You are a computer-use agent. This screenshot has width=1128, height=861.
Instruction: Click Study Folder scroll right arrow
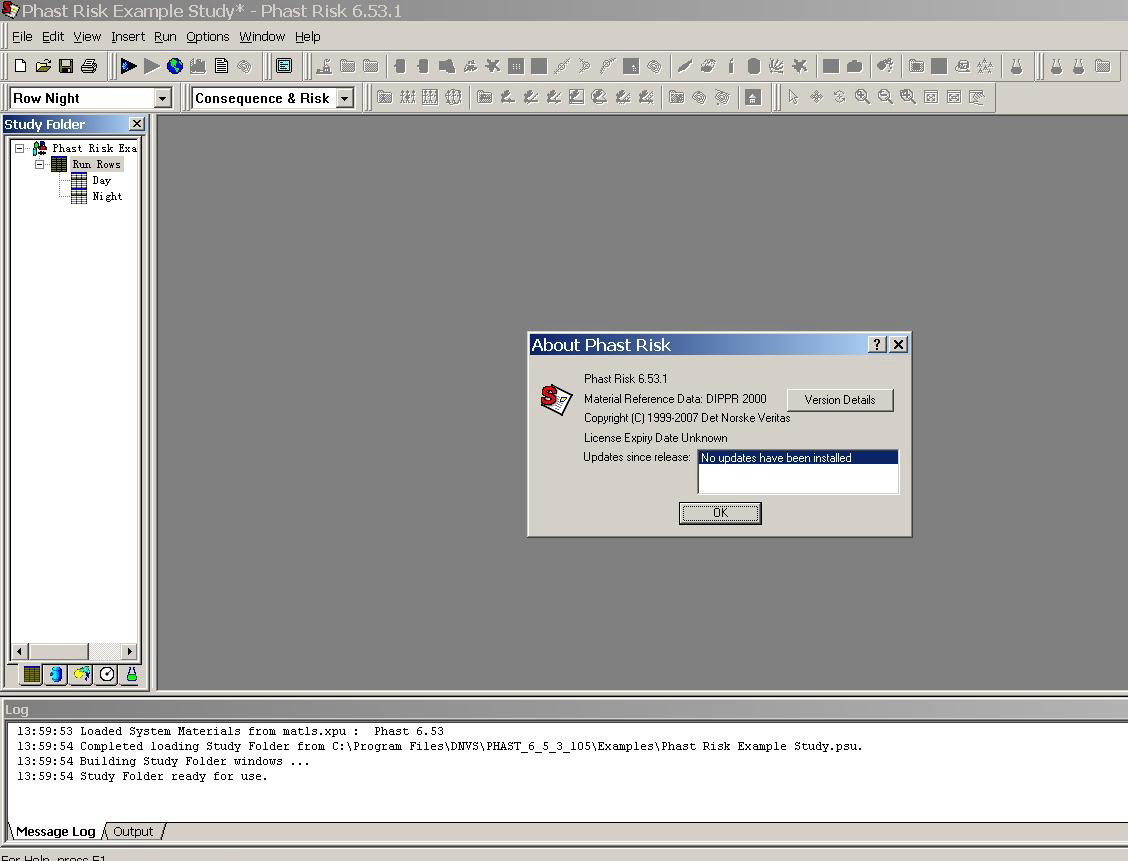(129, 652)
